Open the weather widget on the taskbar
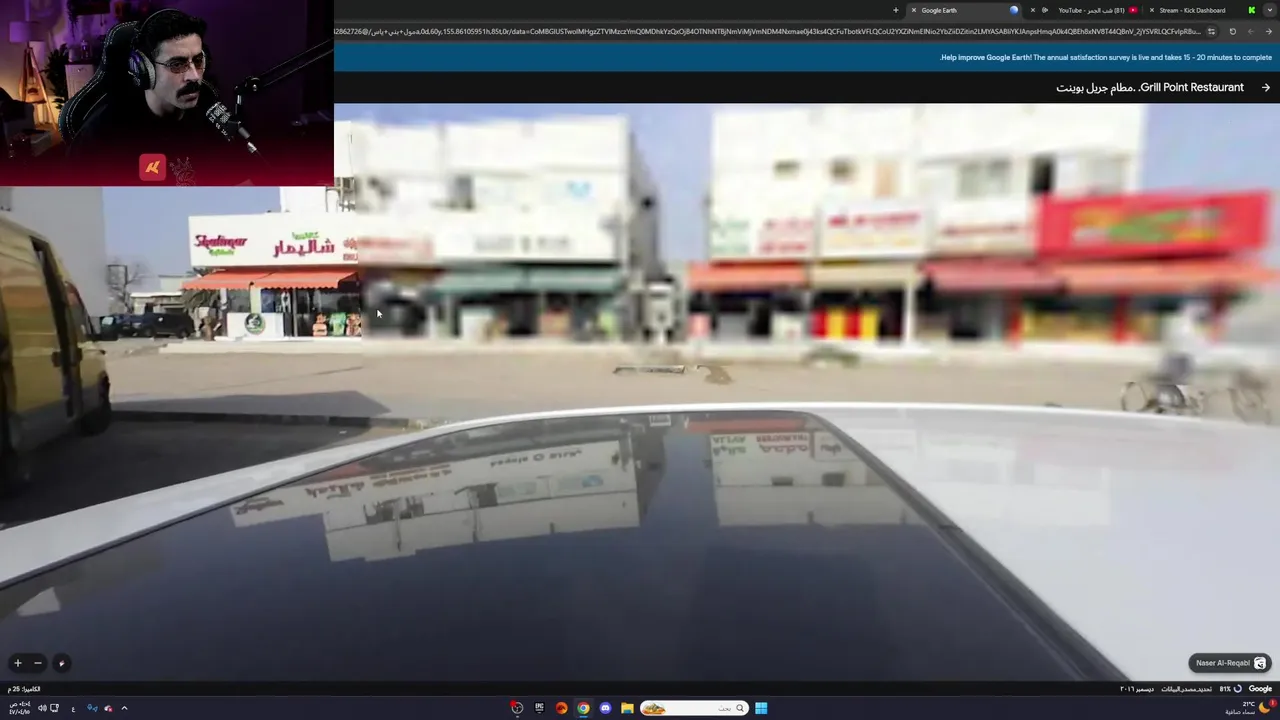Image resolution: width=1280 pixels, height=720 pixels. coord(1252,708)
